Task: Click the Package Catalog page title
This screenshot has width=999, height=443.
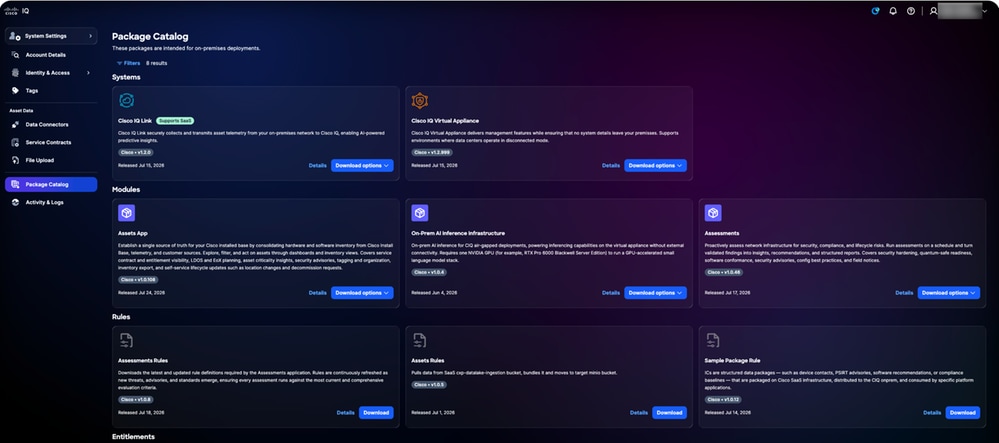Action: pos(150,37)
